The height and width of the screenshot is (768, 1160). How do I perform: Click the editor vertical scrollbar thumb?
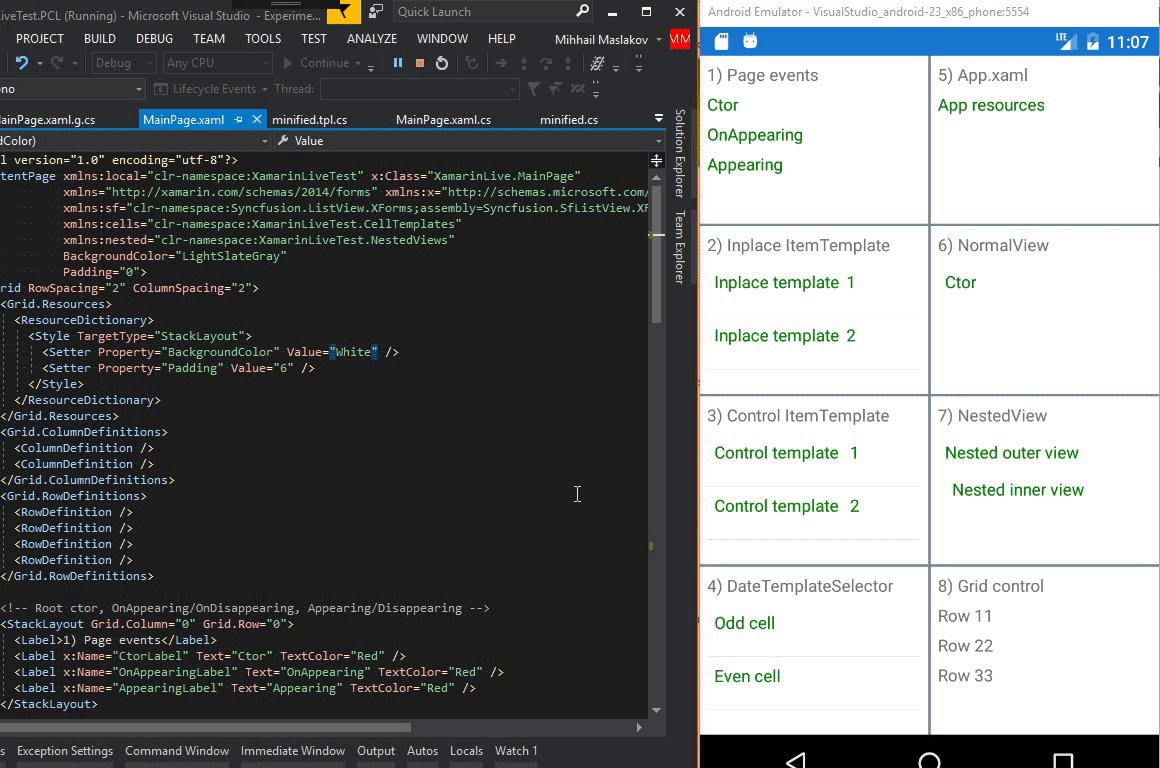pyautogui.click(x=656, y=255)
